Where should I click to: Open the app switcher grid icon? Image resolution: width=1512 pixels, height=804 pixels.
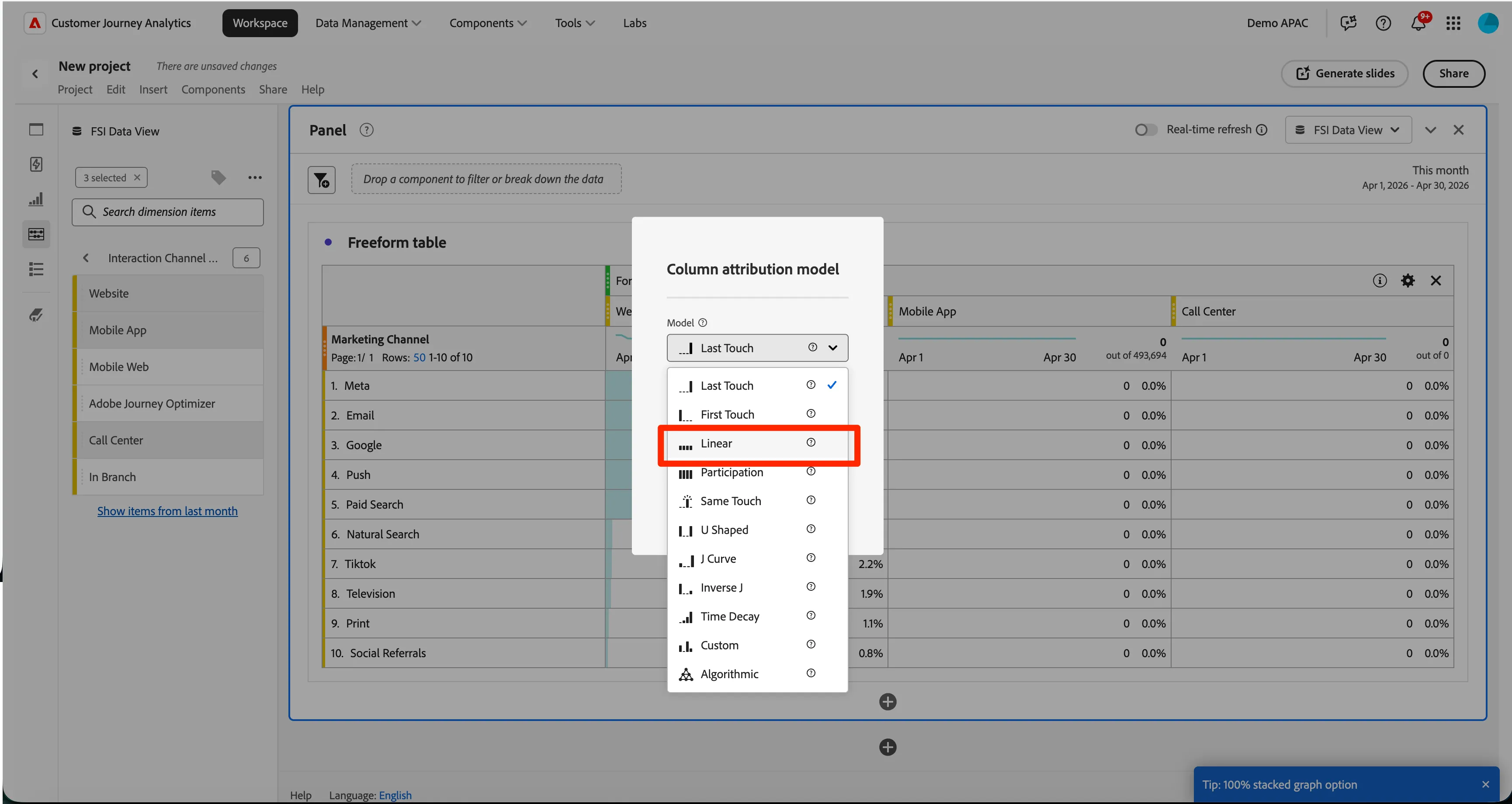(x=1453, y=24)
